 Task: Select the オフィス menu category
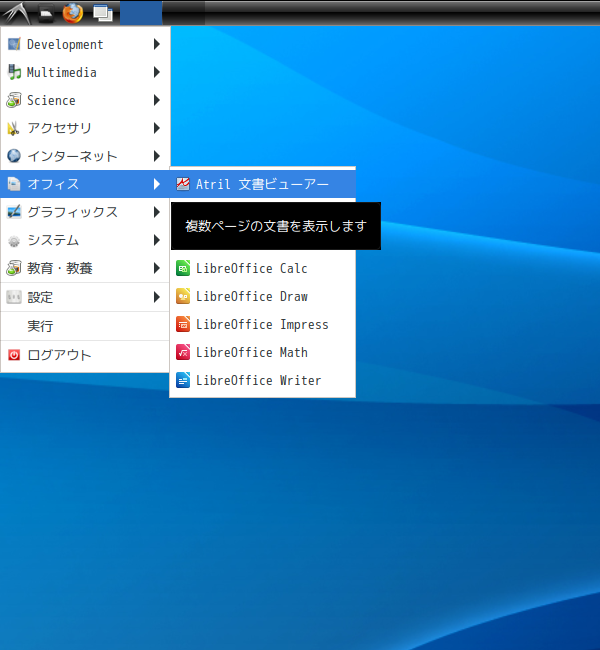click(85, 184)
